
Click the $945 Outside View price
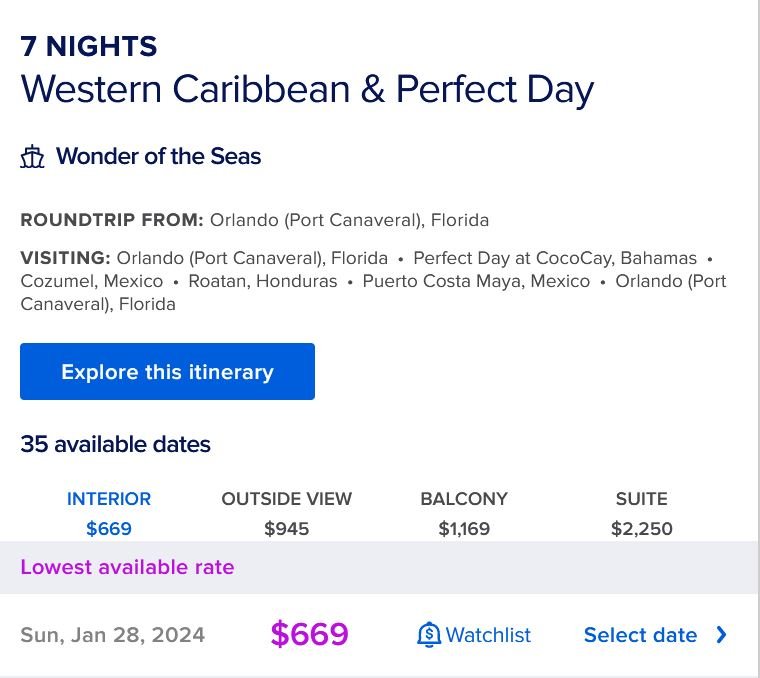pos(286,528)
